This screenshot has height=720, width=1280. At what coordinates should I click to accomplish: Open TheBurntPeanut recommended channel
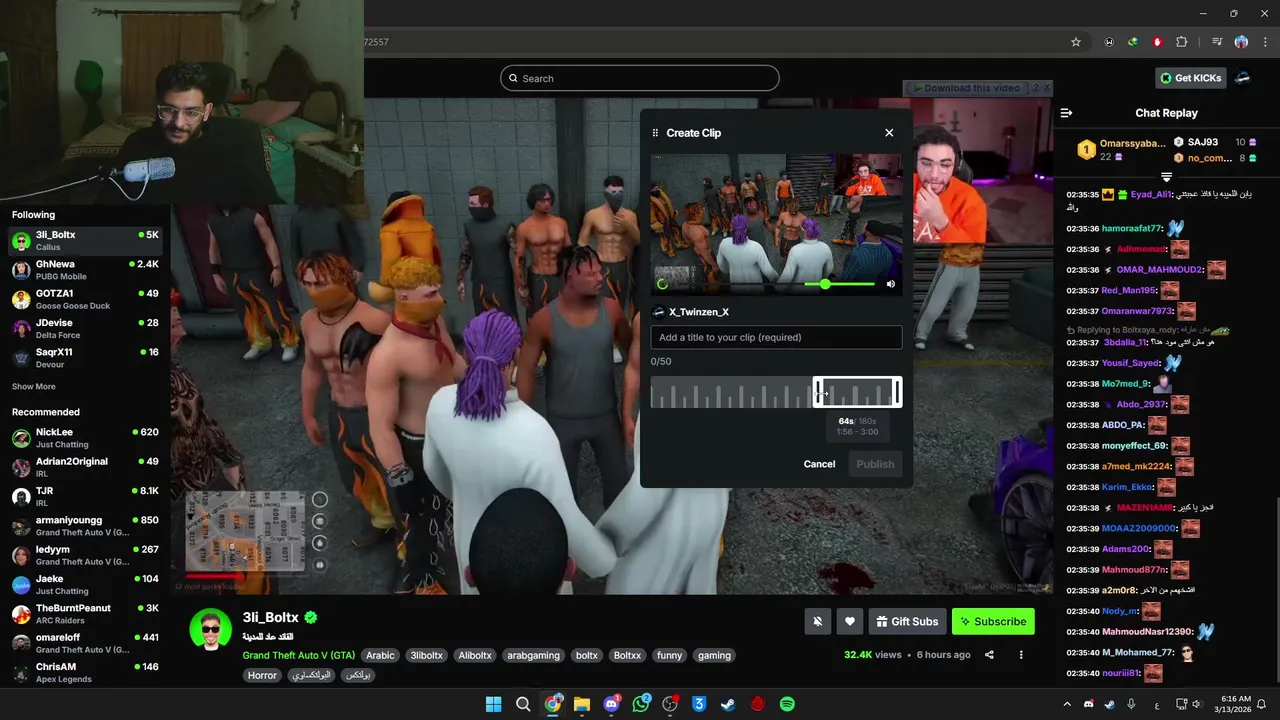[85, 614]
